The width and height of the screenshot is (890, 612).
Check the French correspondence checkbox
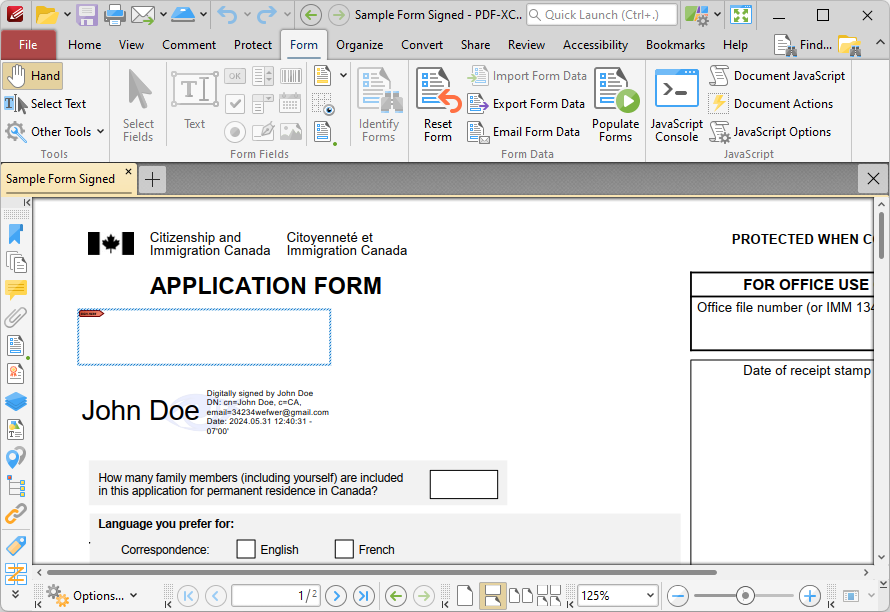(343, 549)
